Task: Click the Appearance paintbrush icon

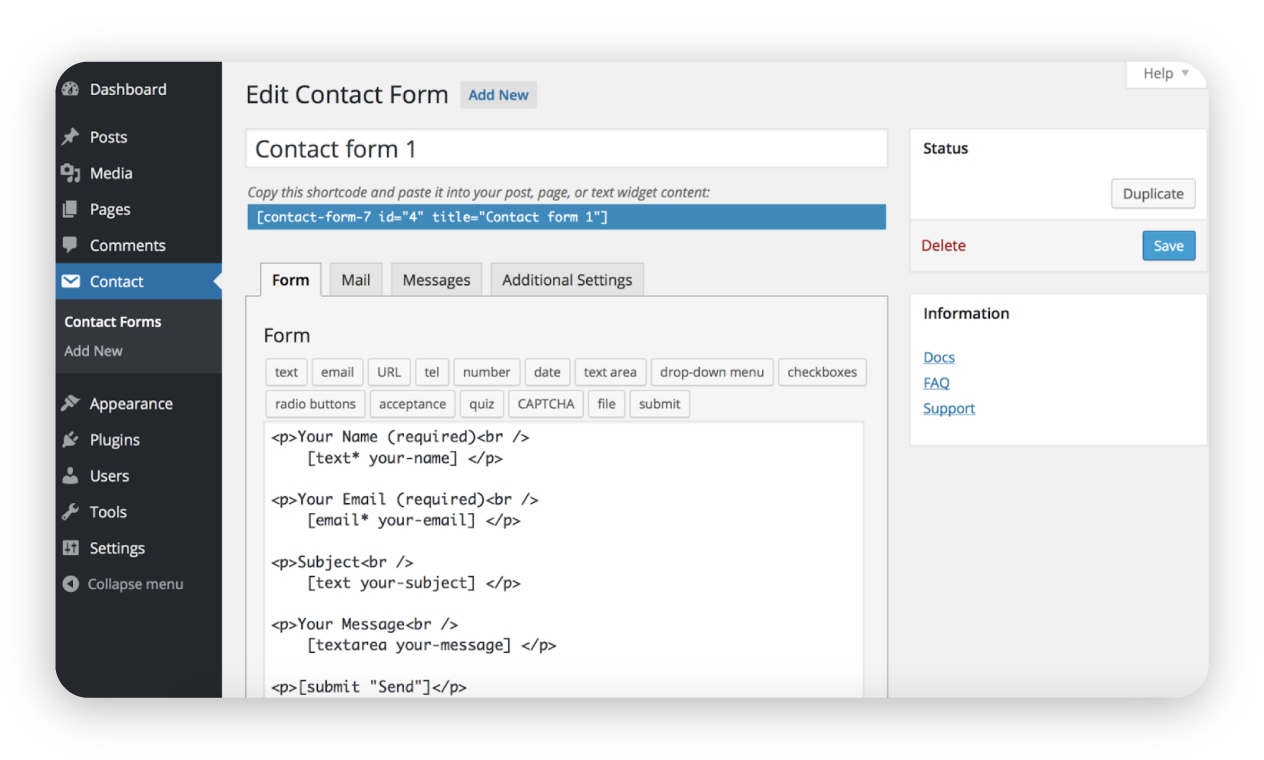Action: pyautogui.click(x=70, y=404)
